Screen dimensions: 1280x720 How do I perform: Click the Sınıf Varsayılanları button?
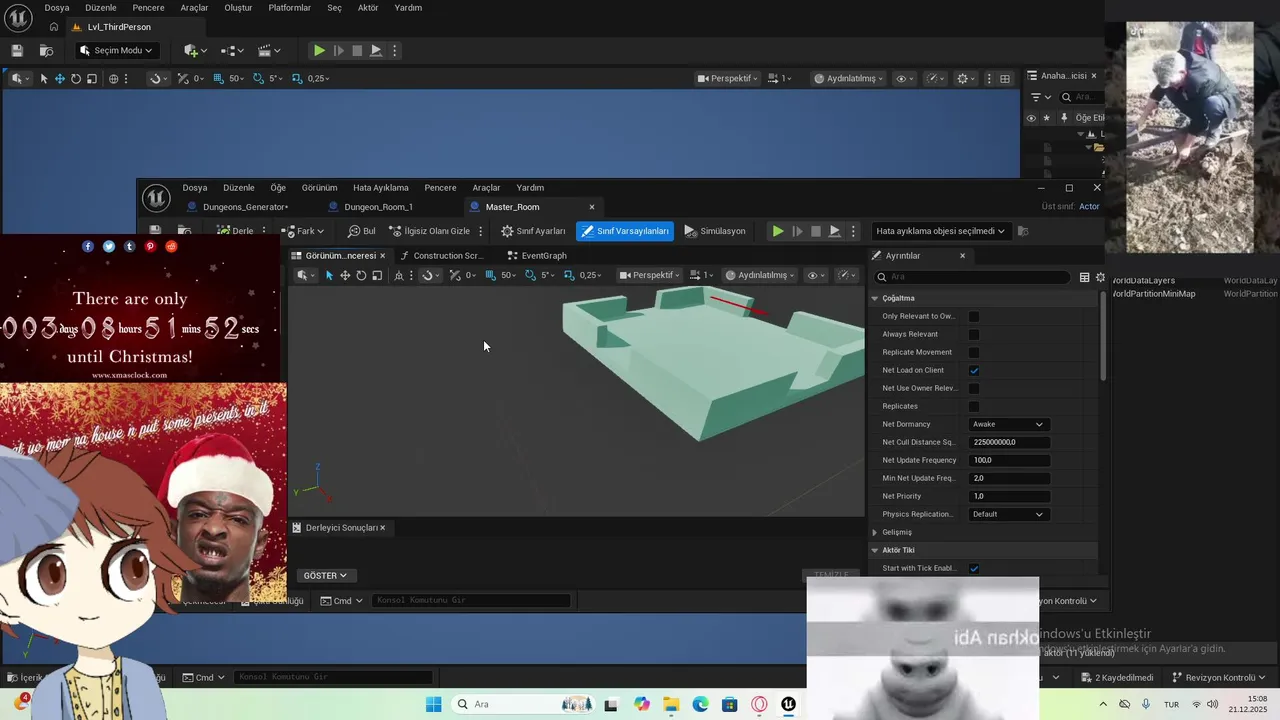point(625,231)
